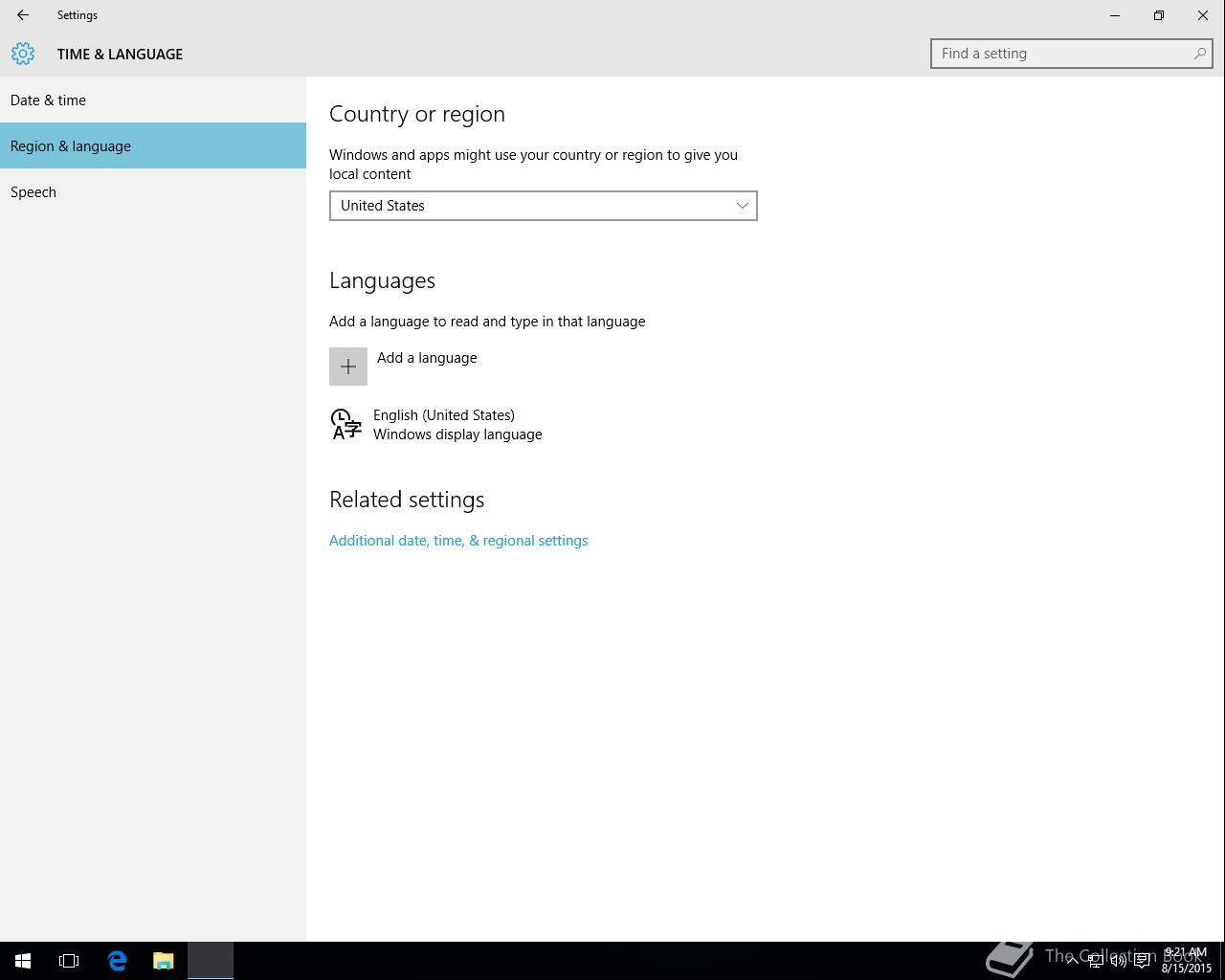Select Region & language section

click(153, 145)
